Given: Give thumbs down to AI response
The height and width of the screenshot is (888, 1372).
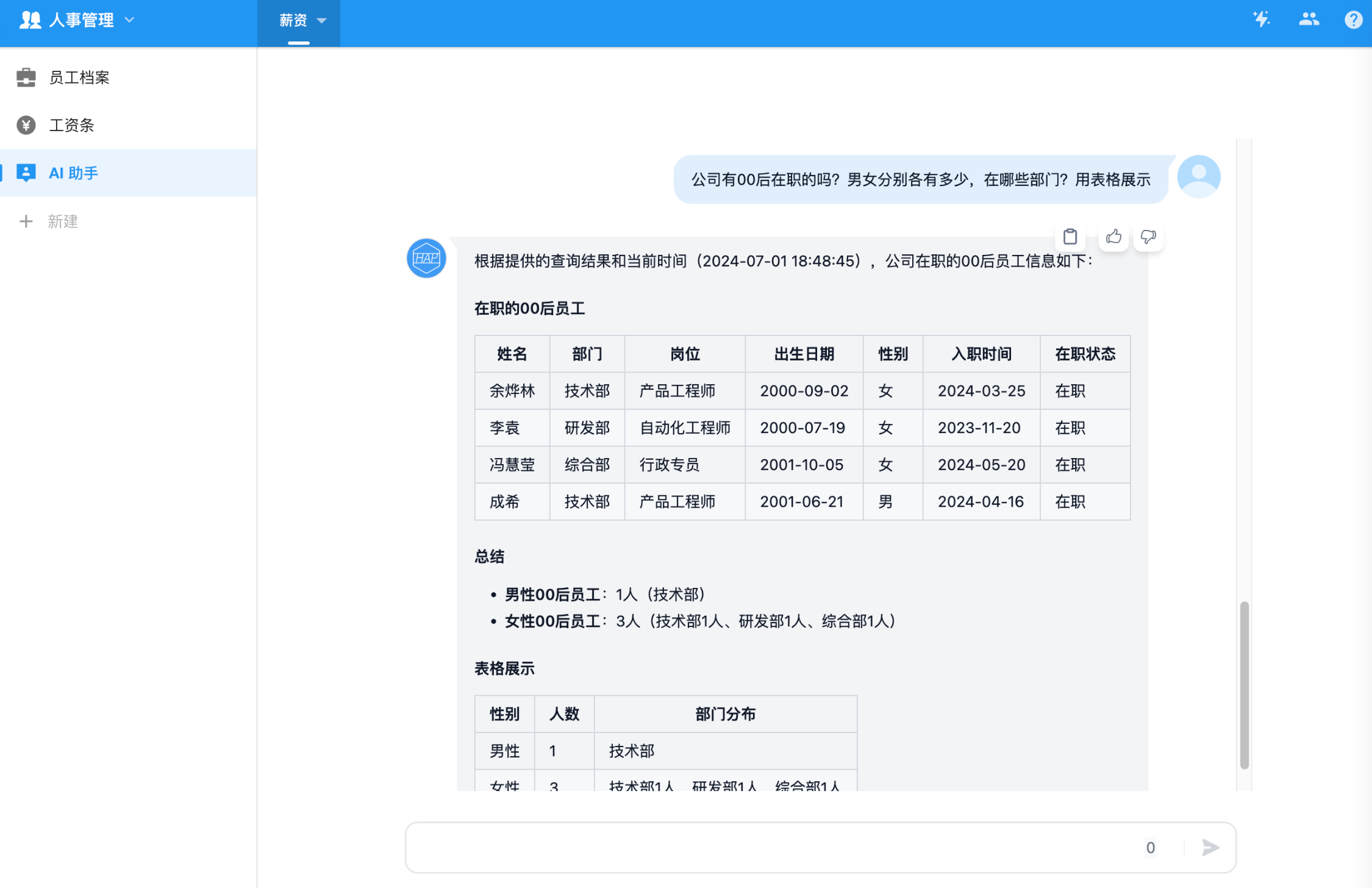Looking at the screenshot, I should 1148,237.
